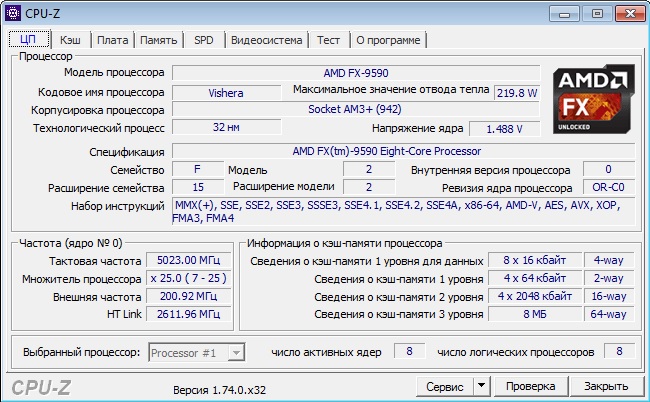Viewport: 650px width, 402px height.
Task: Click the 4-way associativity value
Action: tap(609, 260)
